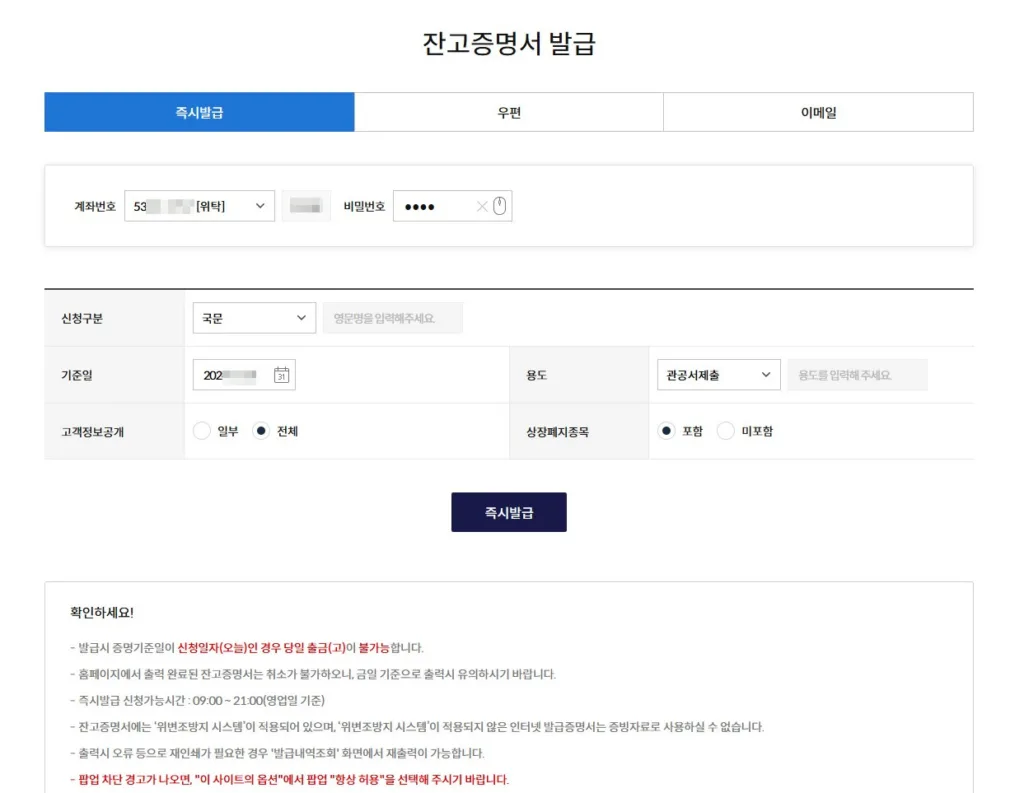Select the 즉시발급 tab at the top

tap(199, 112)
